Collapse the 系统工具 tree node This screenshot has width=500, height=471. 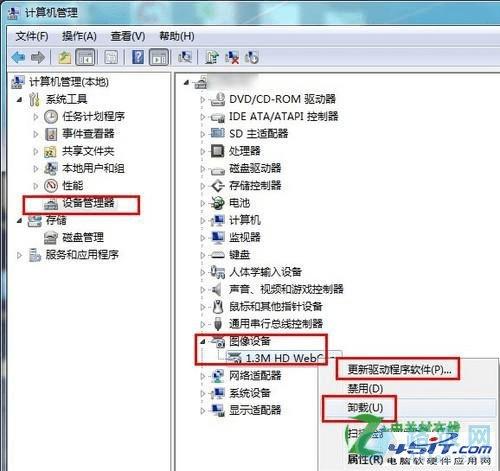pyautogui.click(x=19, y=99)
